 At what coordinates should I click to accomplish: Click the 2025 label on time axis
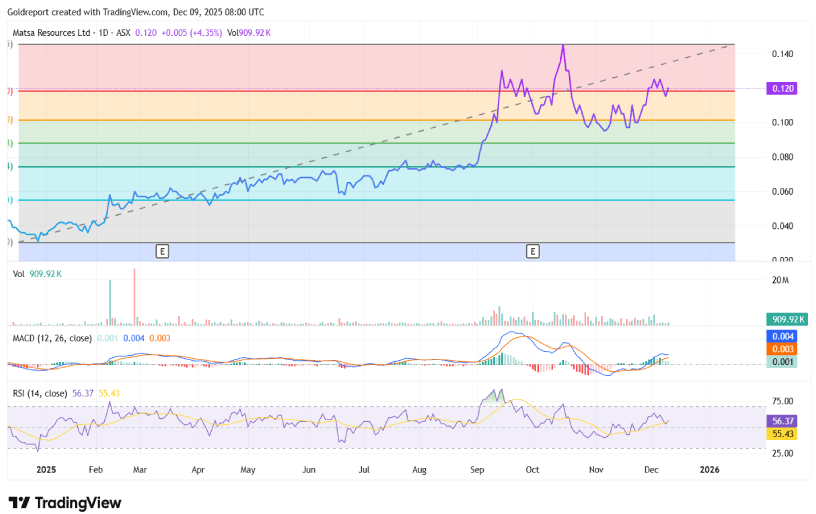tap(46, 468)
